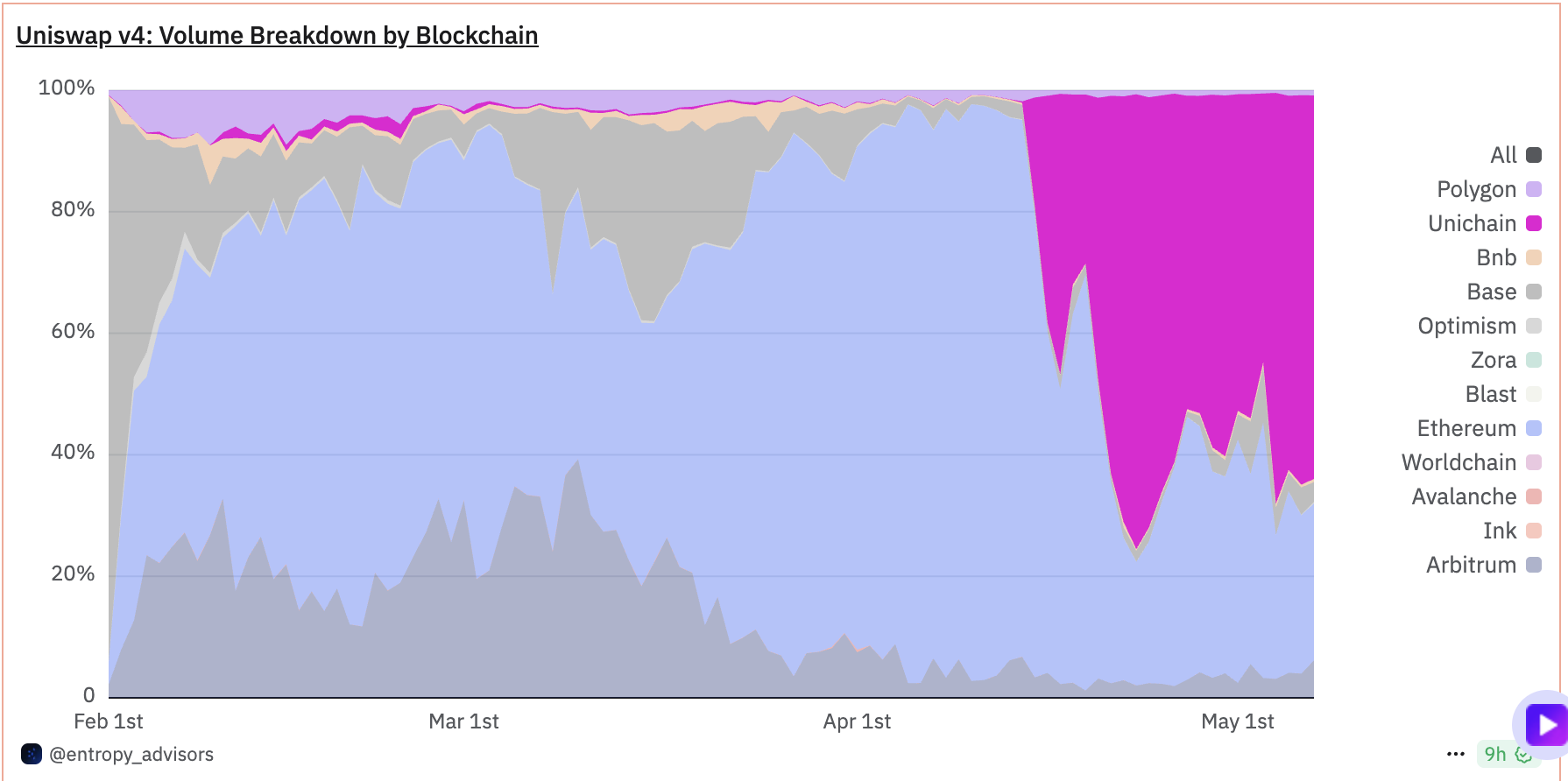1568x781 pixels.
Task: Click the Ink legend entry
Action: pos(1500,531)
